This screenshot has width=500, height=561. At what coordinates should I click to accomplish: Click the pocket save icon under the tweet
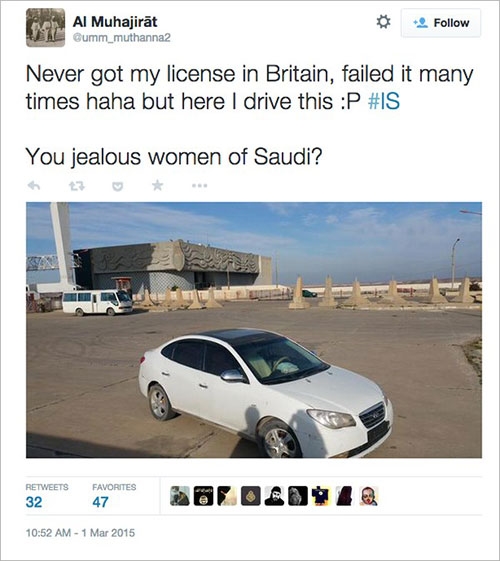point(118,186)
